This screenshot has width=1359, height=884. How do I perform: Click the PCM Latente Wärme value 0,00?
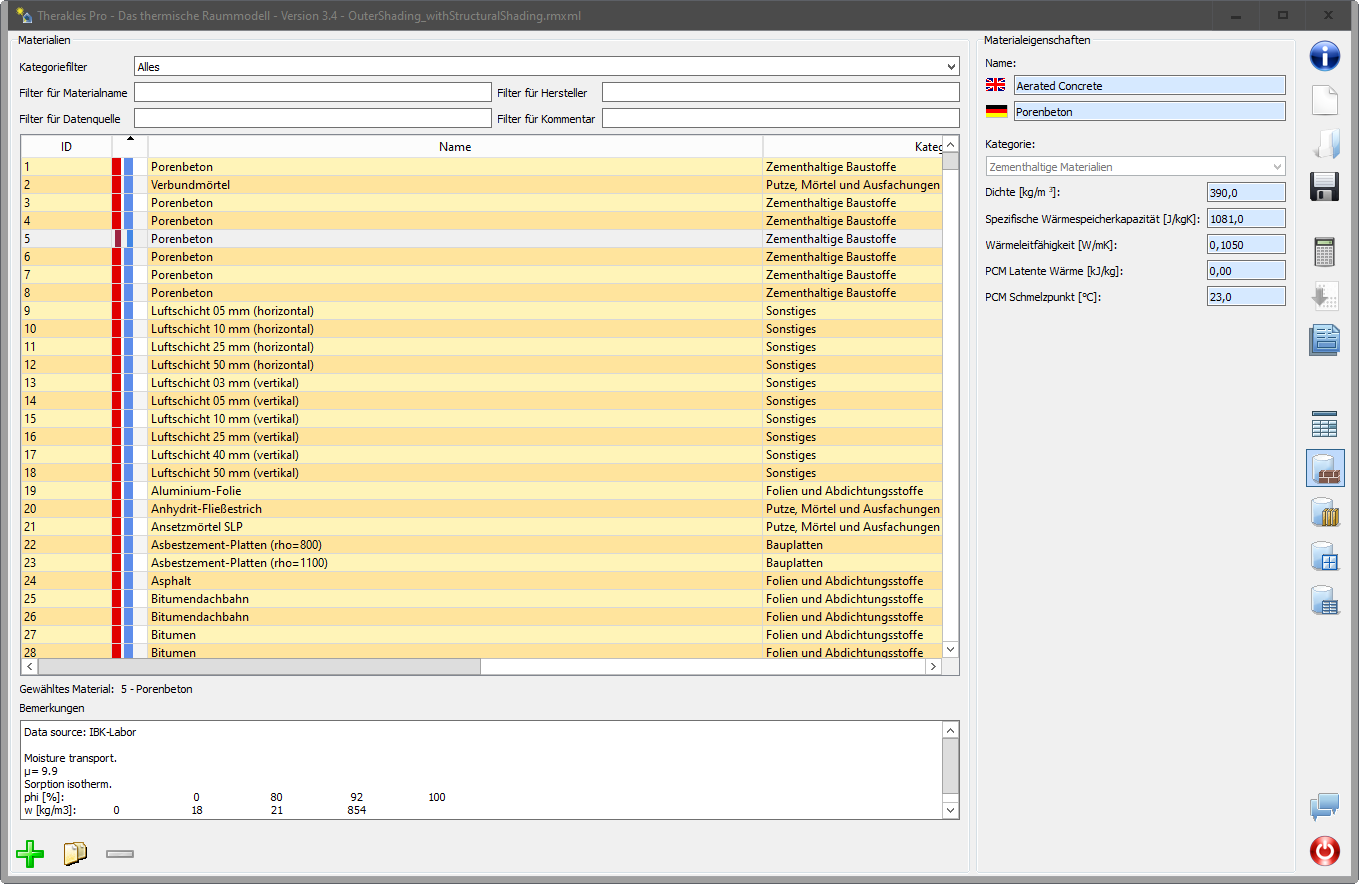(1246, 271)
